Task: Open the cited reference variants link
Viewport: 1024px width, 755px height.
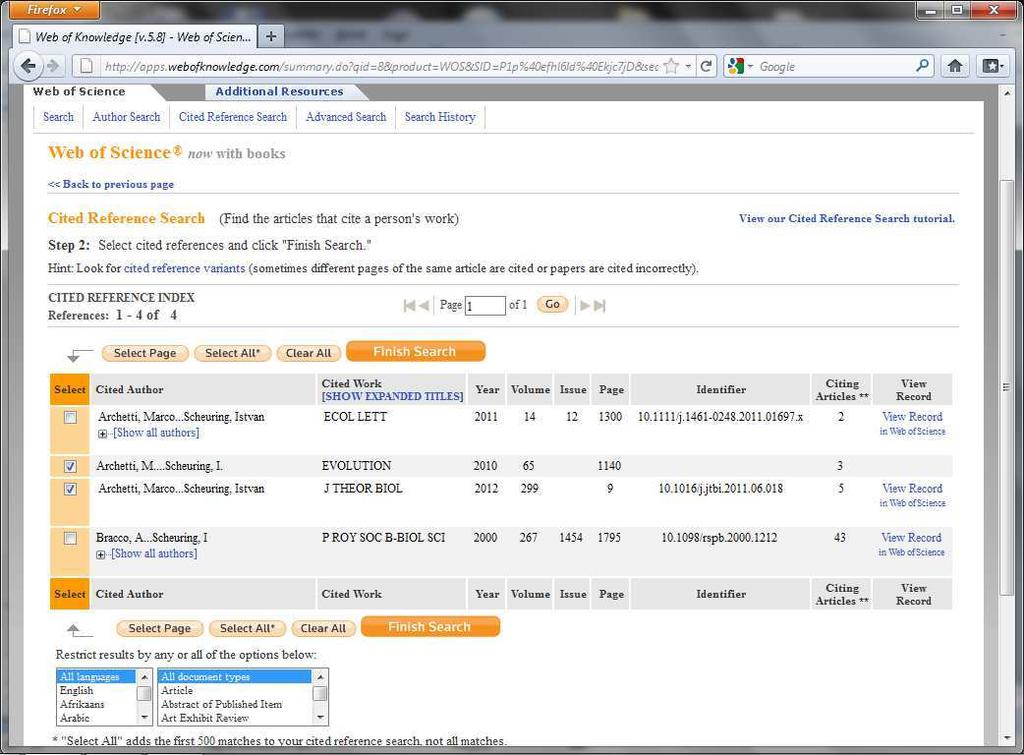Action: 185,268
